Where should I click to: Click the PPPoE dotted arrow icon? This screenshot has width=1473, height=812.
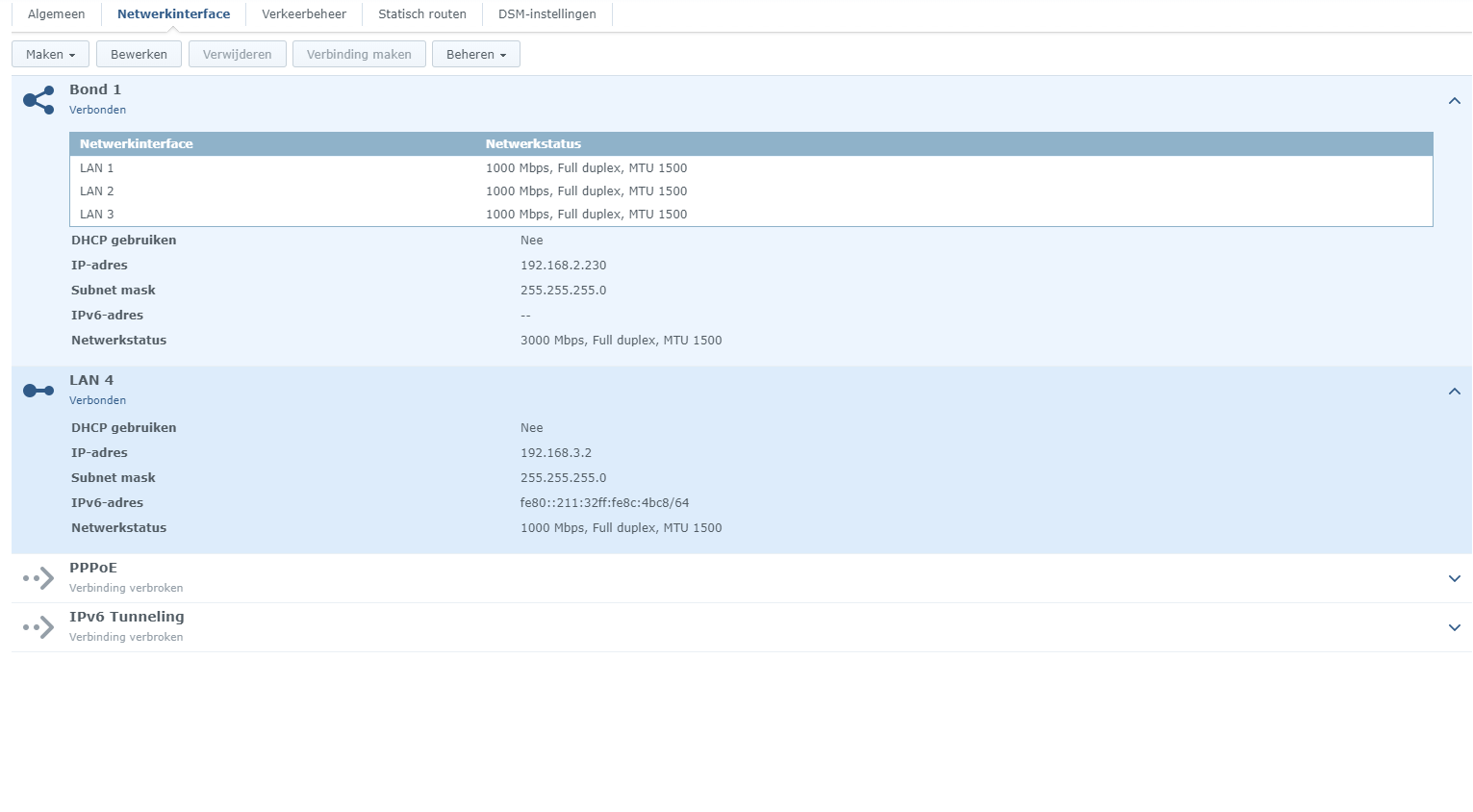click(x=38, y=578)
